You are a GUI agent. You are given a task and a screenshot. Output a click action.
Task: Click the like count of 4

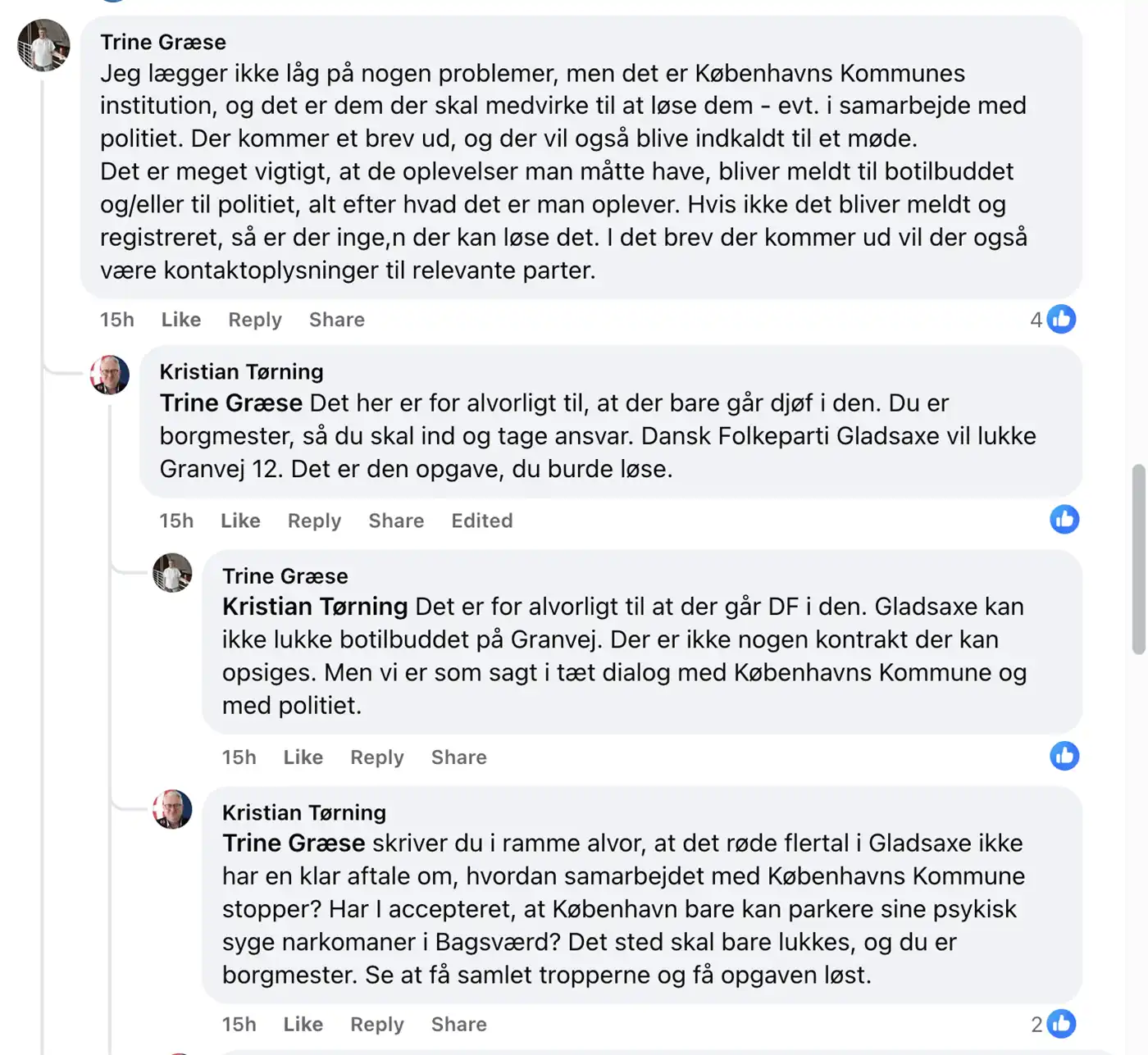(x=1036, y=319)
